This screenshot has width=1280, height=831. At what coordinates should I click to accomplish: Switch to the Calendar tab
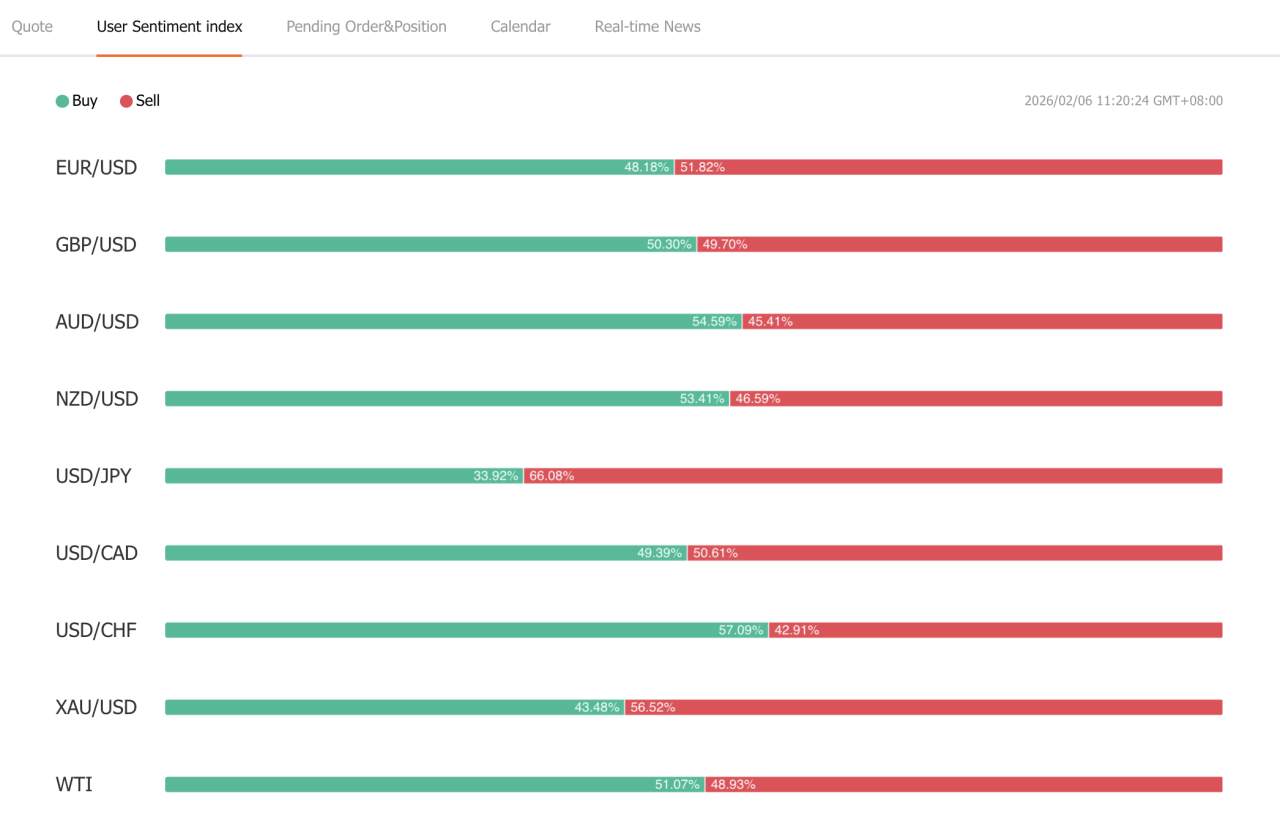tap(520, 26)
